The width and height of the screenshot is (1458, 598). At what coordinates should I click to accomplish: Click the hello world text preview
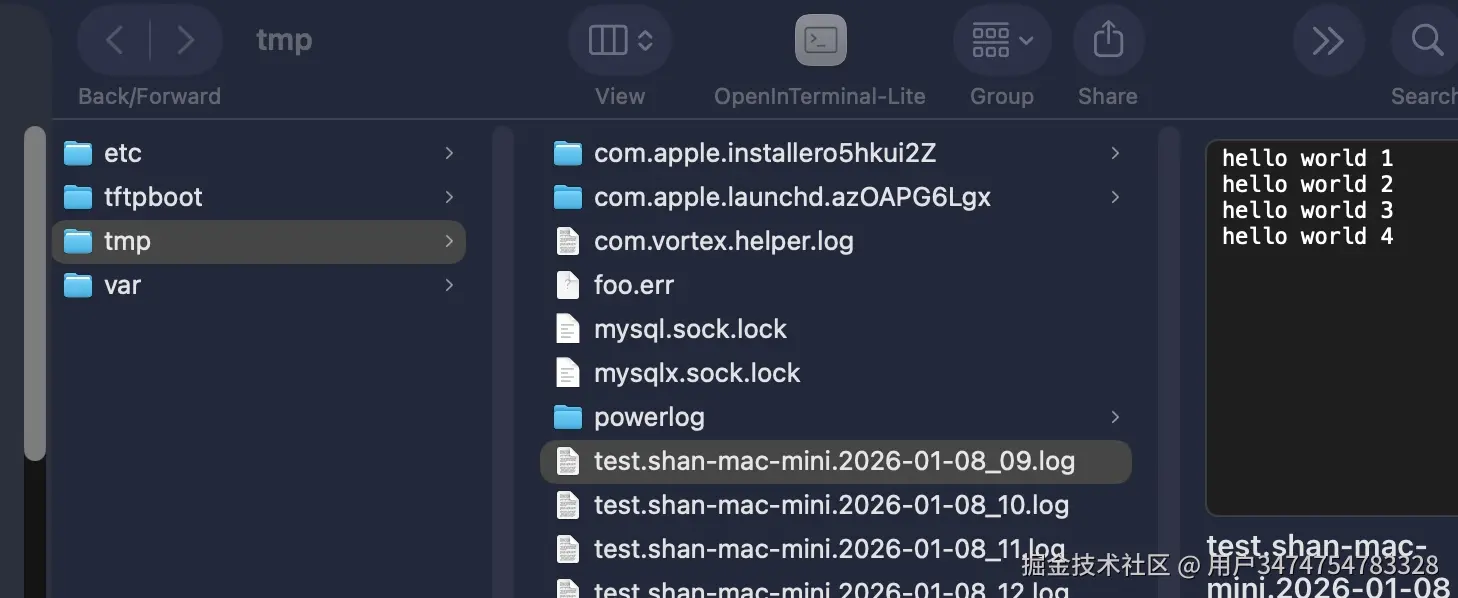point(1306,197)
